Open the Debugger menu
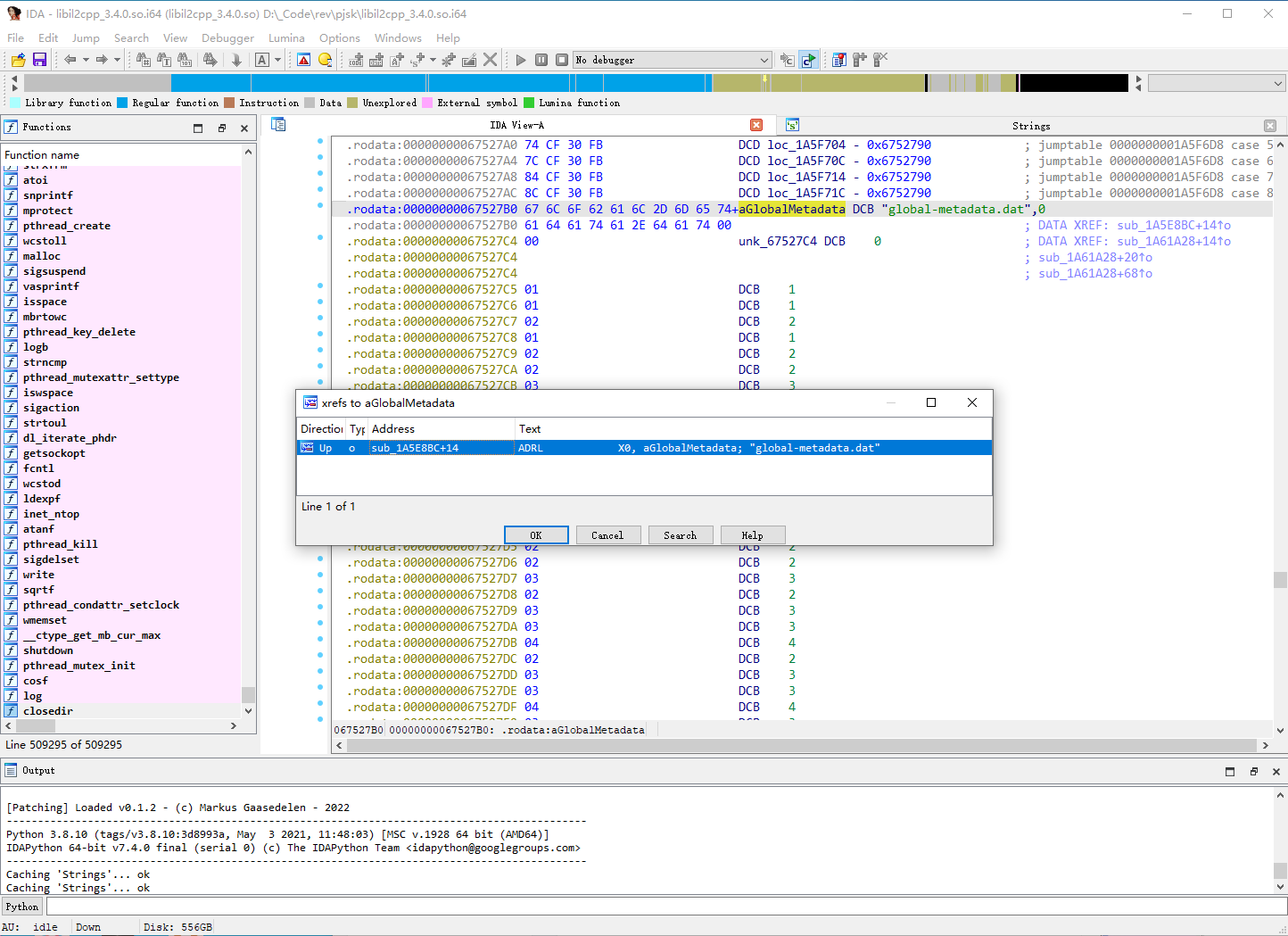This screenshot has width=1288, height=936. (227, 38)
